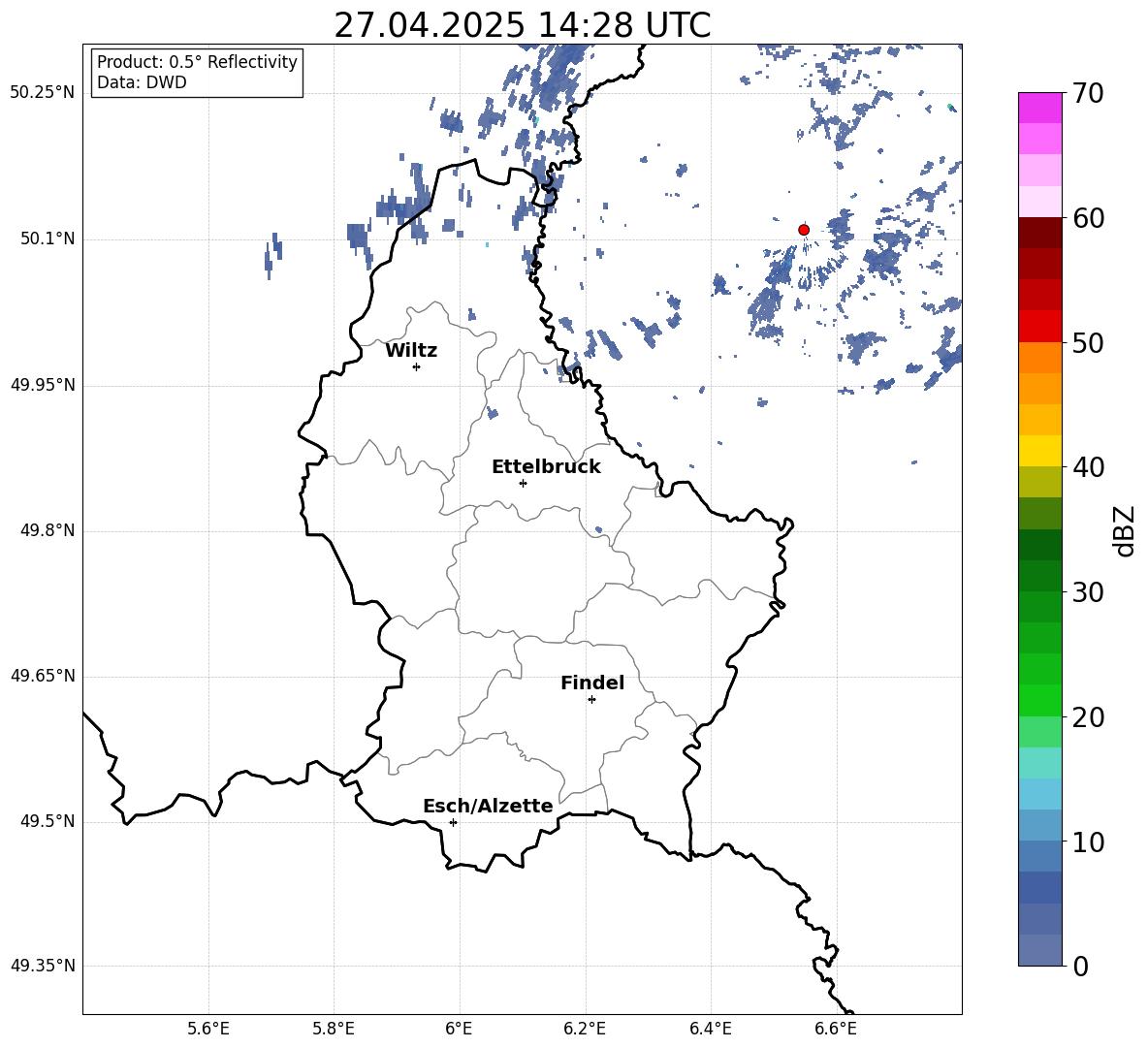The width and height of the screenshot is (1148, 1048).
Task: Click the 50.1°N latitude label
Action: click(x=48, y=239)
